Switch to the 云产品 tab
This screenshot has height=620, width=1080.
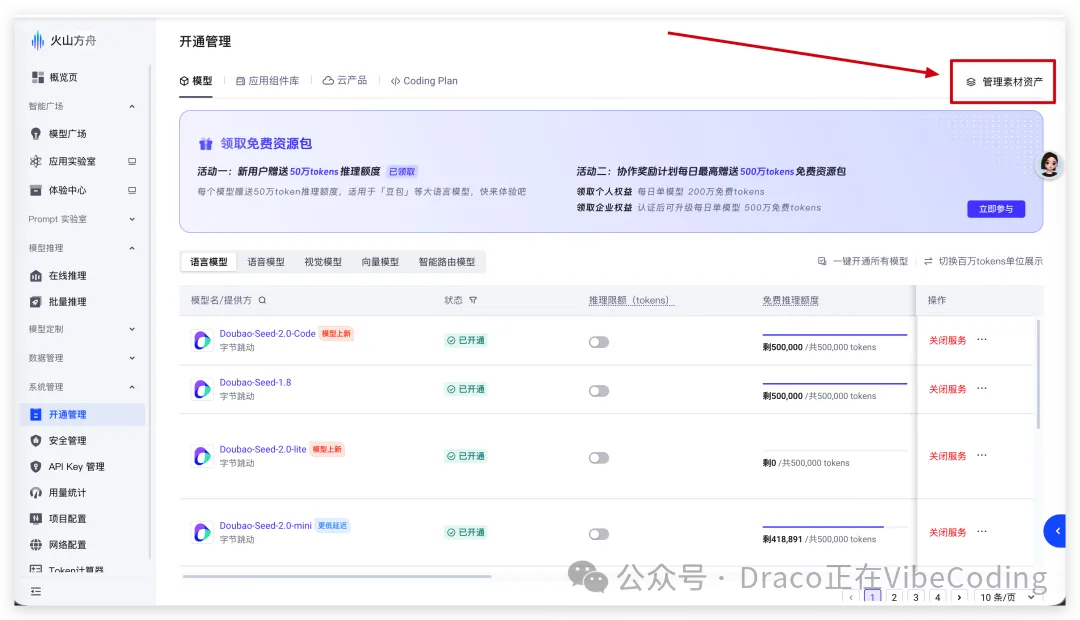coord(344,81)
